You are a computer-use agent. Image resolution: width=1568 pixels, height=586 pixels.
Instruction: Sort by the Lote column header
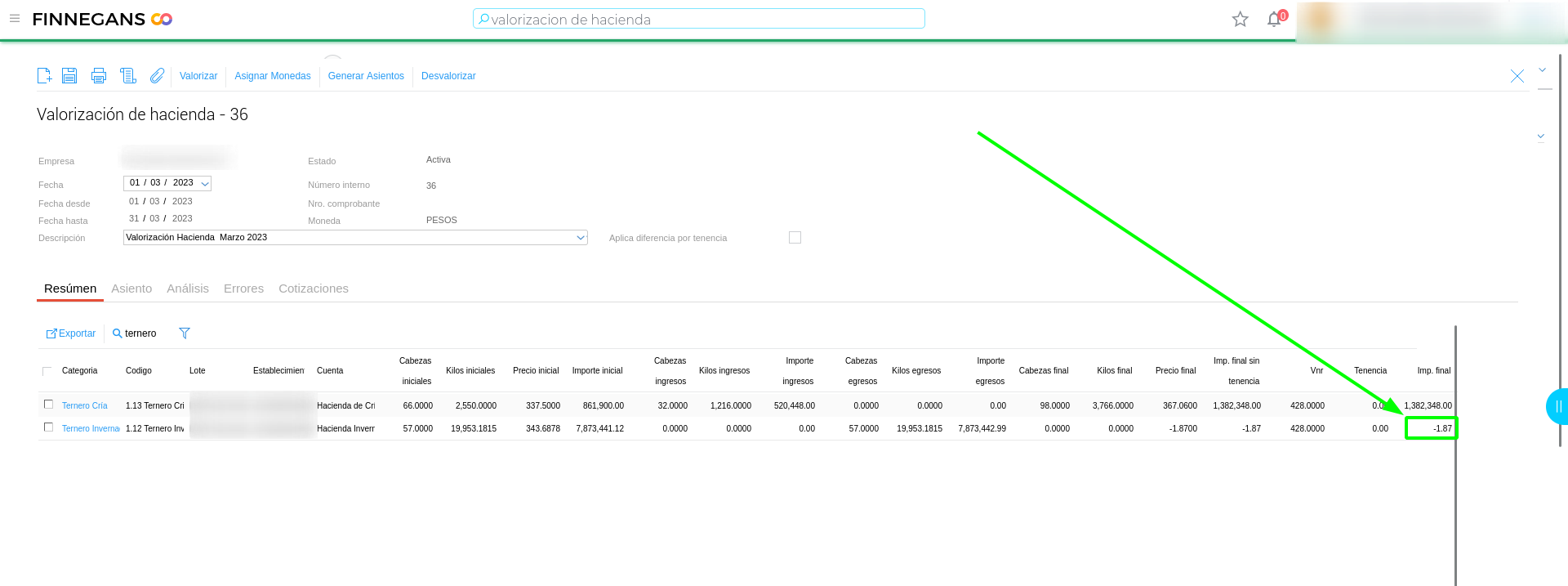198,371
